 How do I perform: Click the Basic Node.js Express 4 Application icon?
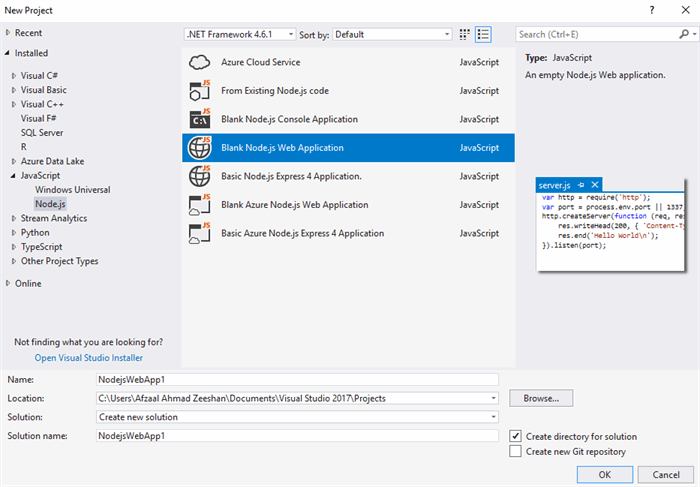[200, 176]
